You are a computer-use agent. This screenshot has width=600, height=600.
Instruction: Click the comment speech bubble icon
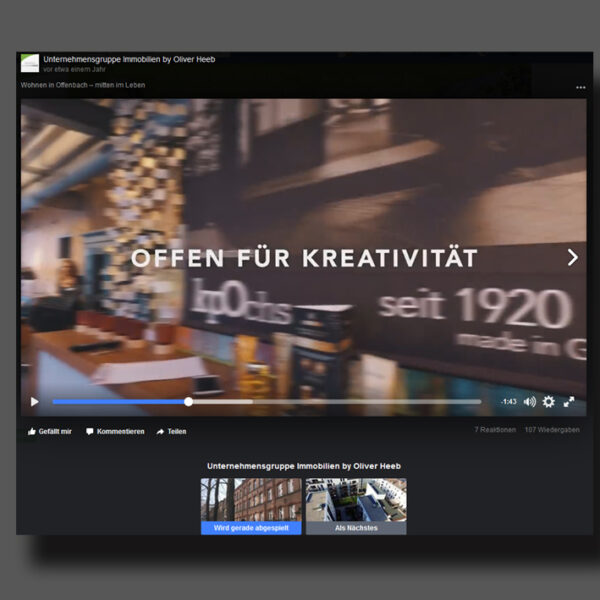coord(90,432)
